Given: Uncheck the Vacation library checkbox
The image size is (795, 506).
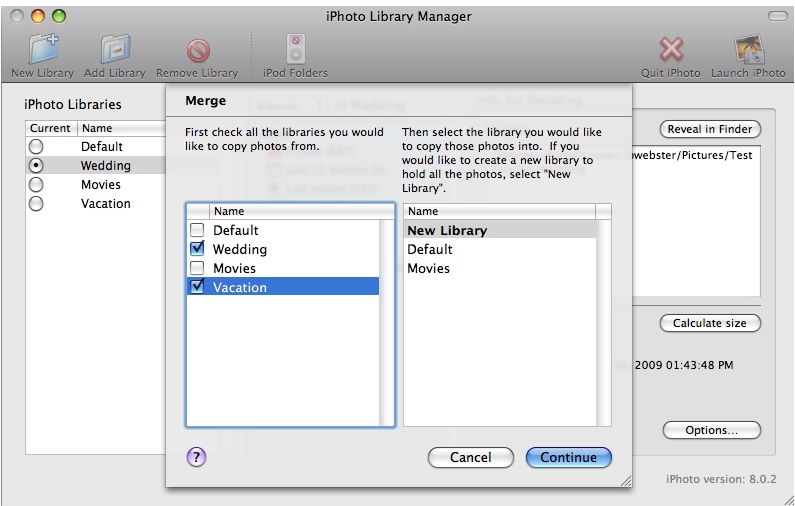Looking at the screenshot, I should pos(197,287).
